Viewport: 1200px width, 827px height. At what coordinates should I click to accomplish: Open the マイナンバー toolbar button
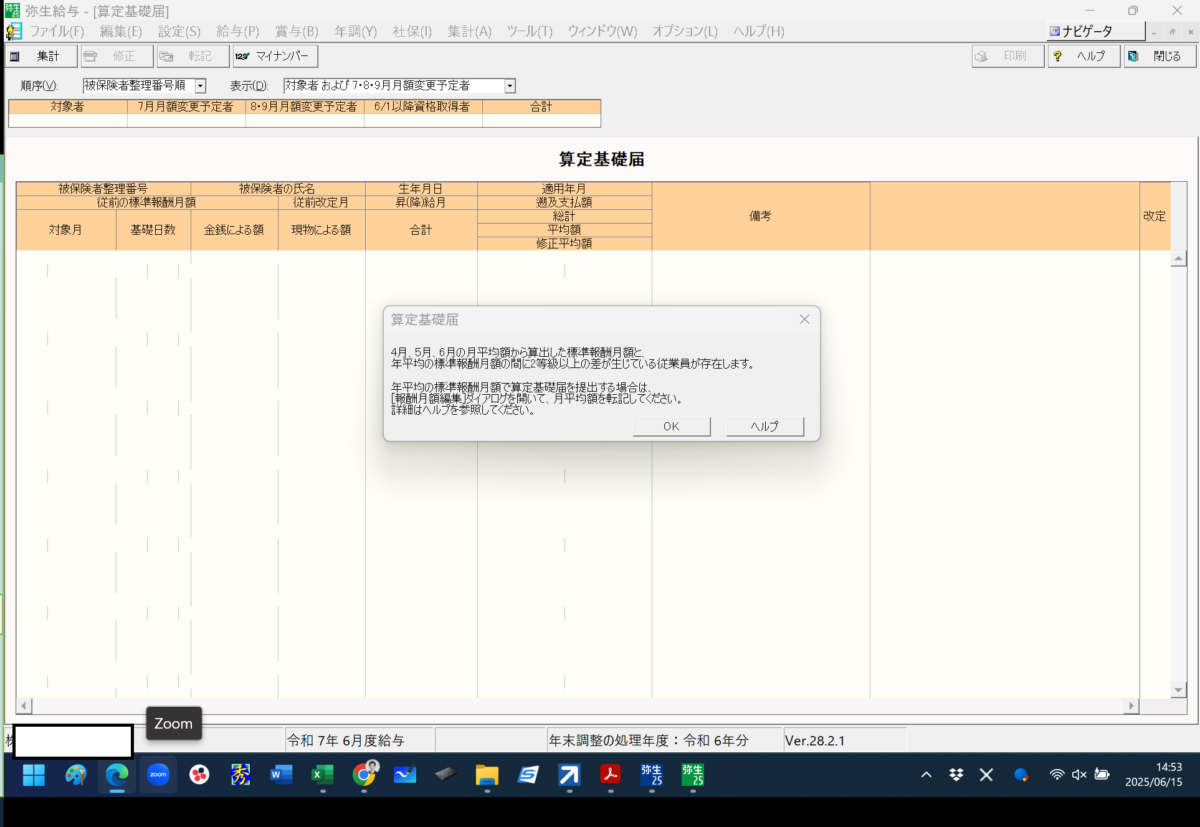275,56
